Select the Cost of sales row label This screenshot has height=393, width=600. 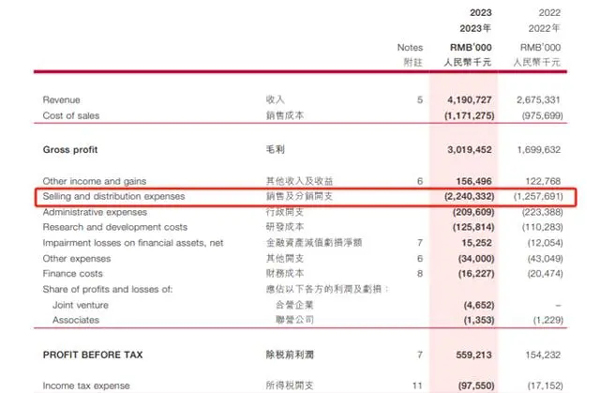(x=71, y=116)
